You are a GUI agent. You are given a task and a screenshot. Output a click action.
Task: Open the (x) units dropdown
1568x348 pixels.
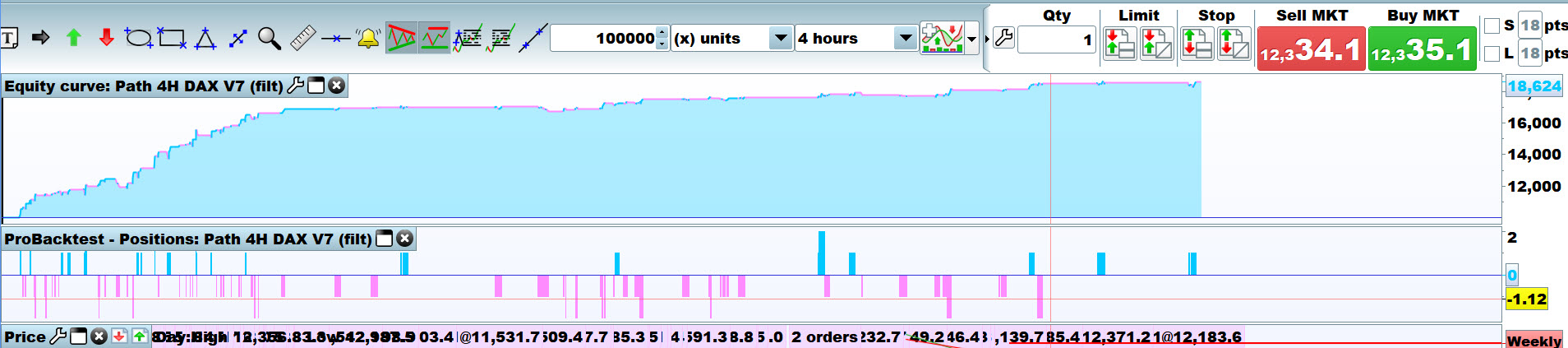click(732, 39)
